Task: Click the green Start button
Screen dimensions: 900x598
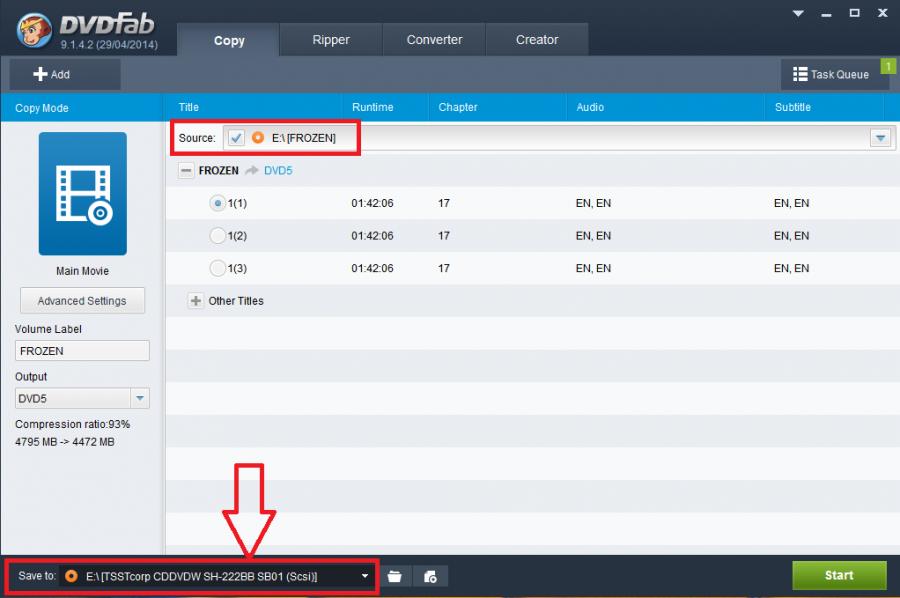Action: coord(839,575)
